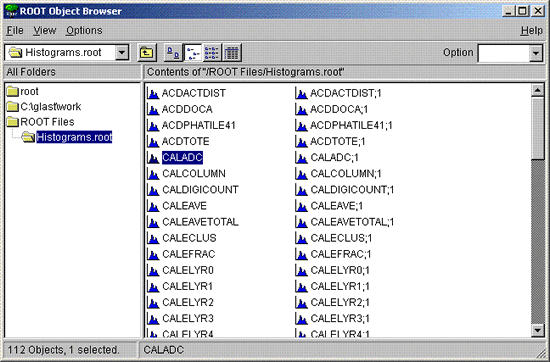Open the Options menu
The image size is (550, 362).
point(84,31)
